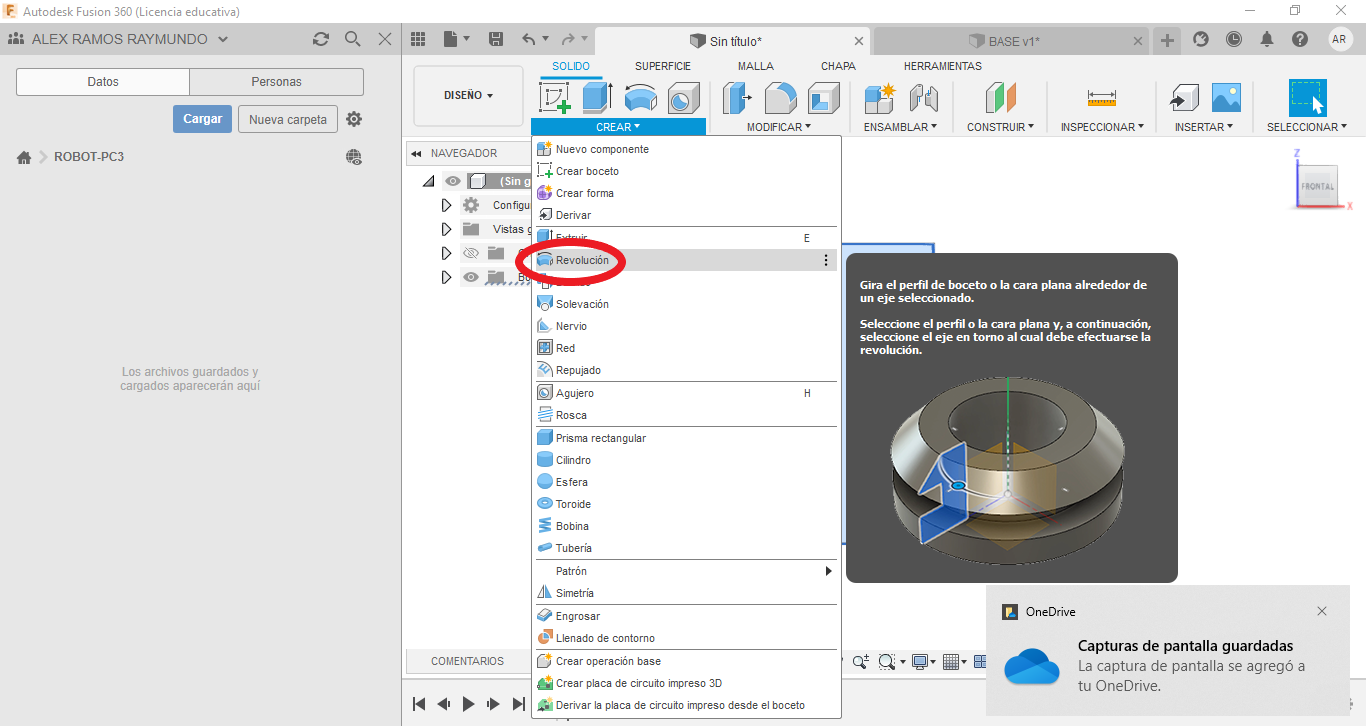Screen dimensions: 1366x726
Task: Click the new component assemble icon
Action: click(x=880, y=98)
